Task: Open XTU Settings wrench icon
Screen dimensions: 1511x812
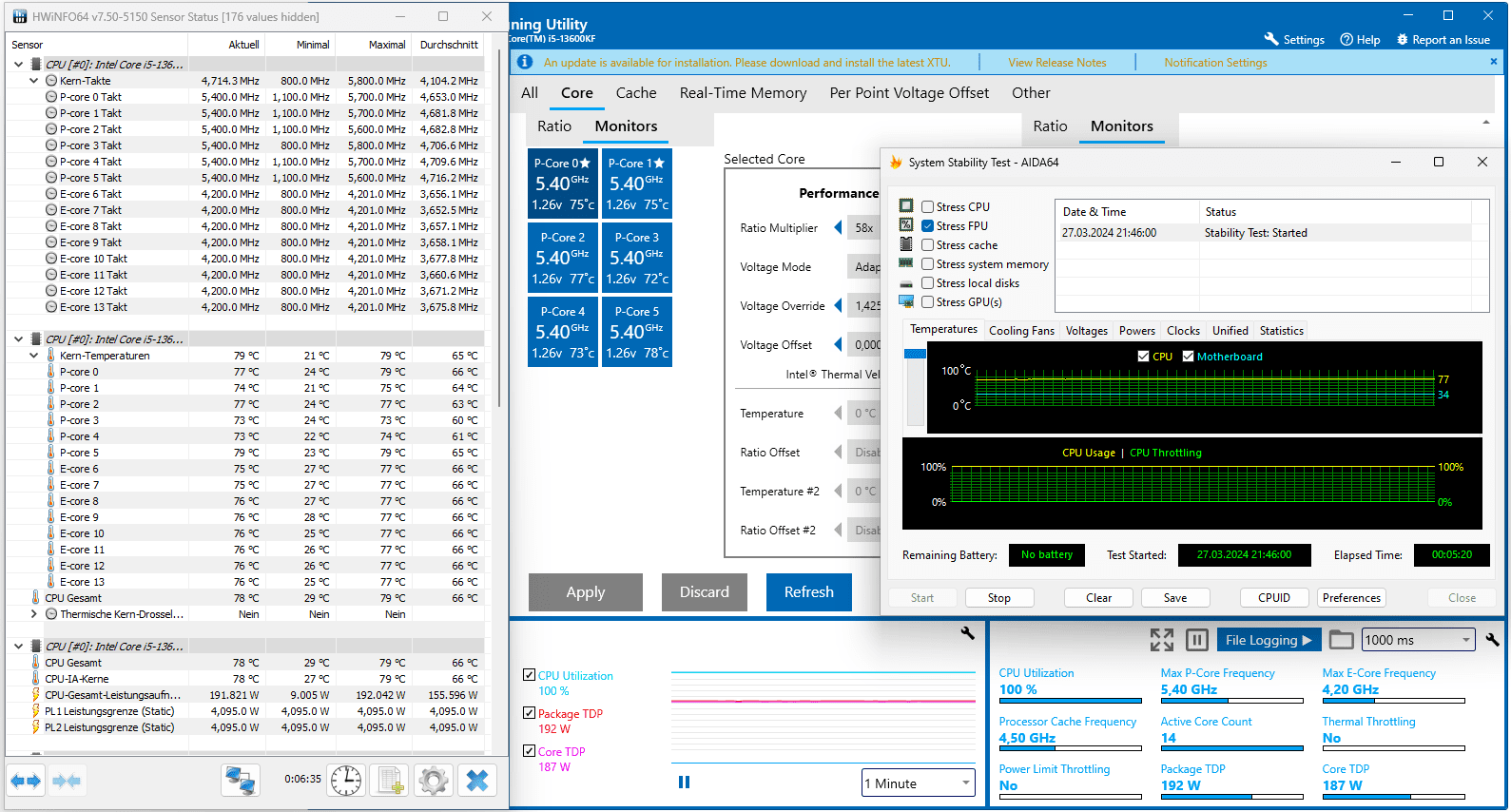Action: pos(1271,39)
